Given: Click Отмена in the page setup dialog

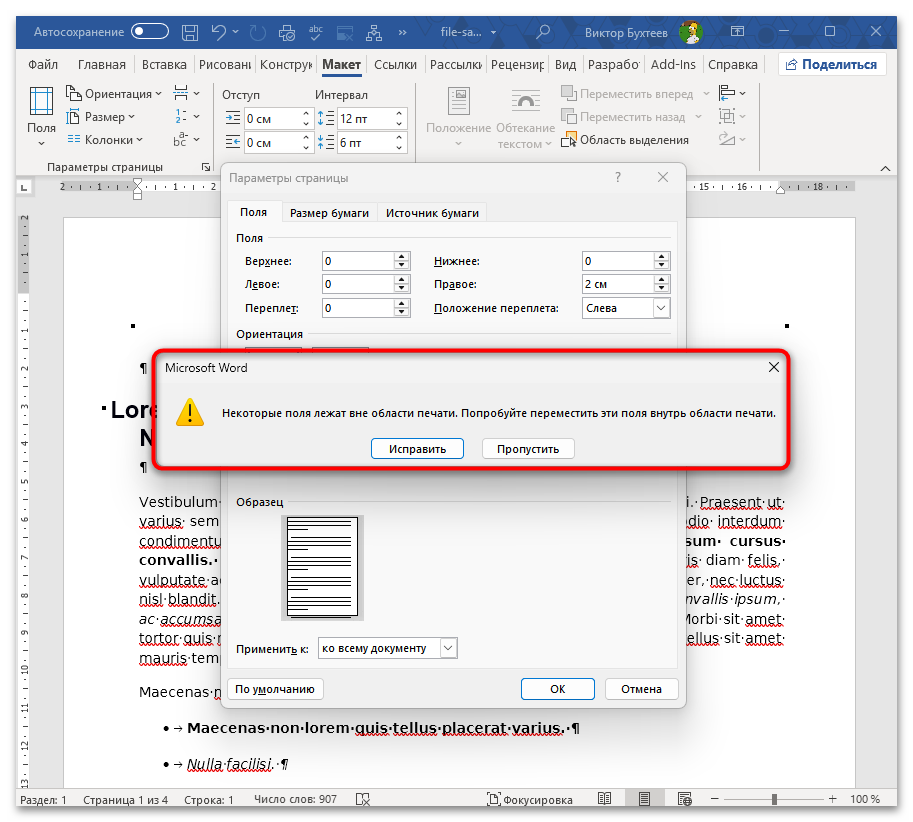Looking at the screenshot, I should click(x=641, y=689).
